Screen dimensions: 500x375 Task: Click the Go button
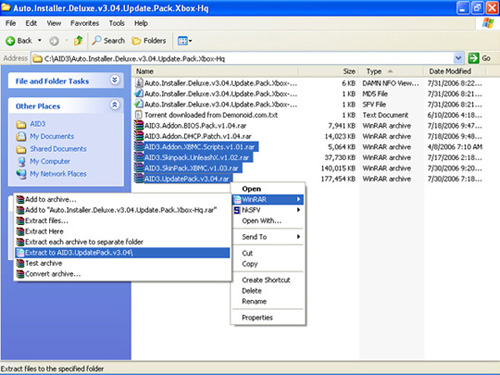479,58
